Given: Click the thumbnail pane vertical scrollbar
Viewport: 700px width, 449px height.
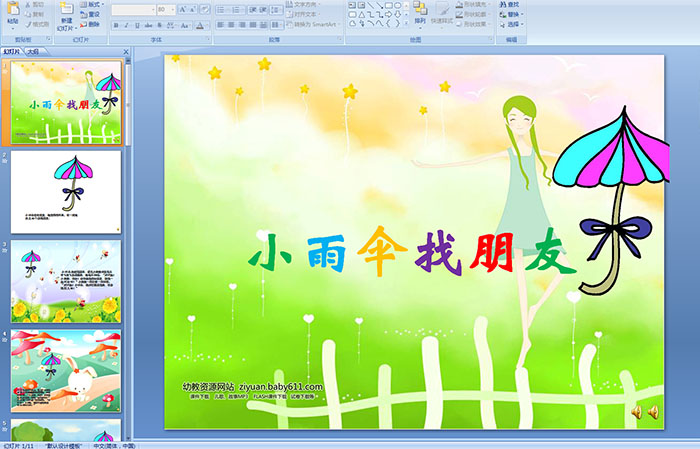Looking at the screenshot, I should (129, 248).
